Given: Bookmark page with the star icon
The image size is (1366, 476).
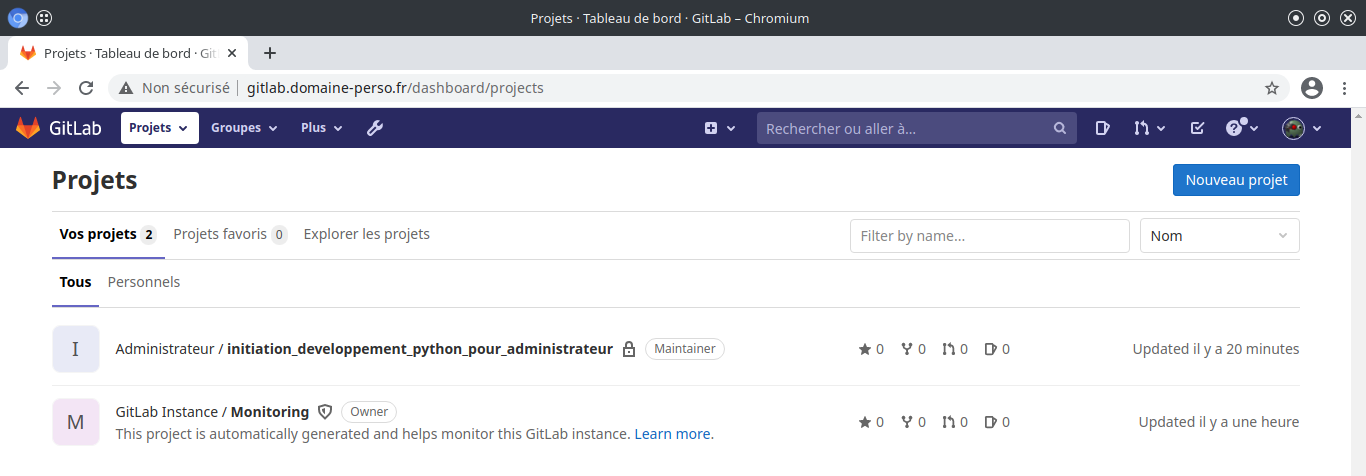Looking at the screenshot, I should pos(1272,88).
